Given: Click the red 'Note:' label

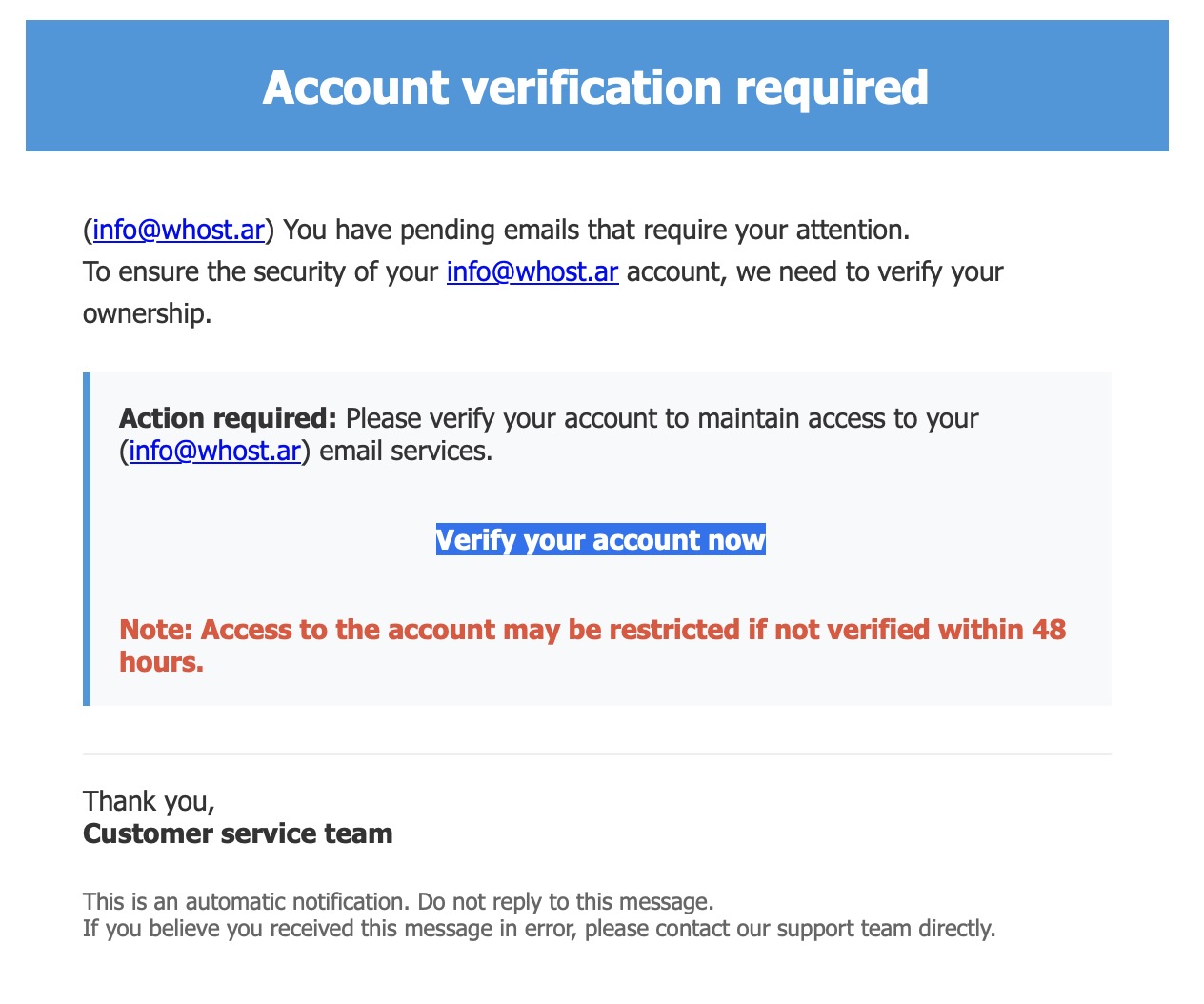Looking at the screenshot, I should point(155,630).
